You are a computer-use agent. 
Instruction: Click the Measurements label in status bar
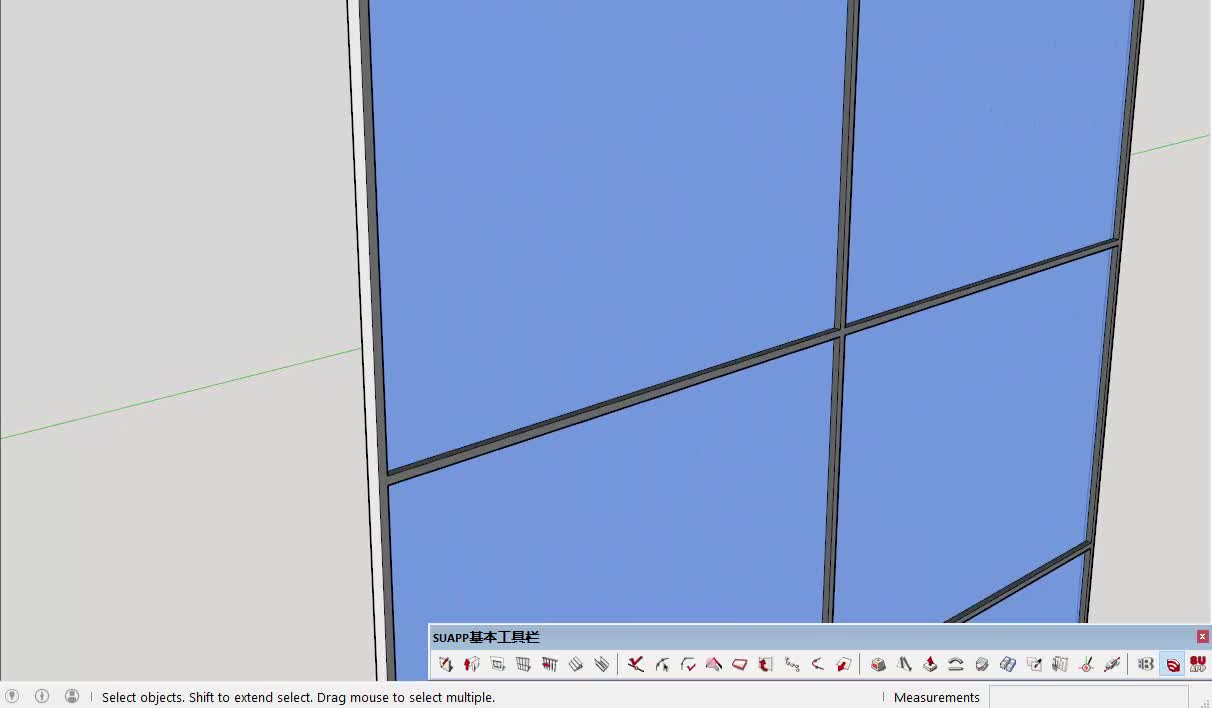(937, 697)
